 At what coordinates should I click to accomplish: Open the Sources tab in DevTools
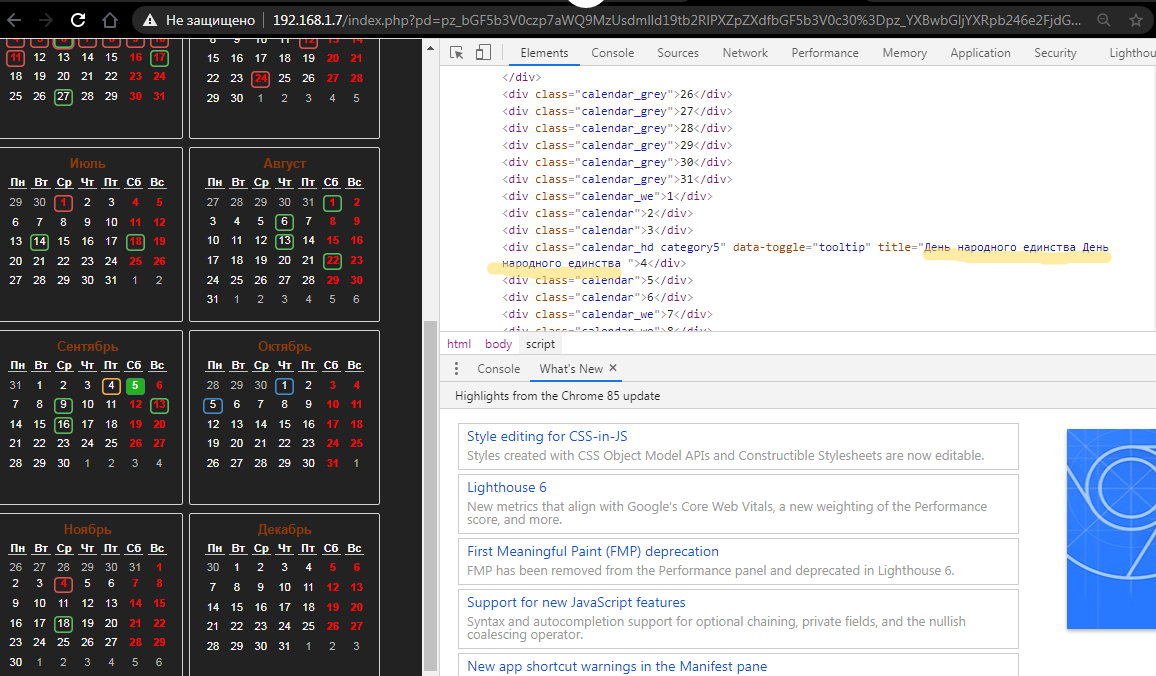click(678, 53)
